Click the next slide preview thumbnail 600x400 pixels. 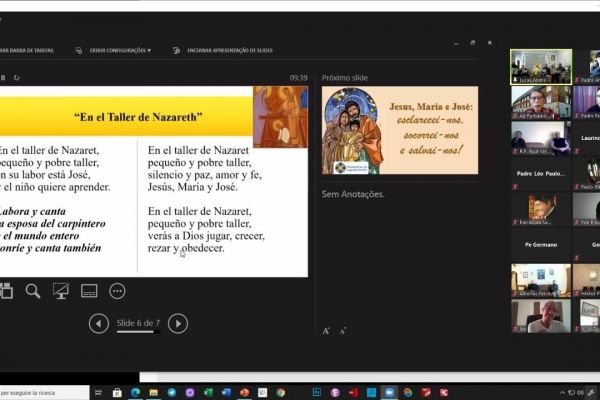tap(399, 131)
